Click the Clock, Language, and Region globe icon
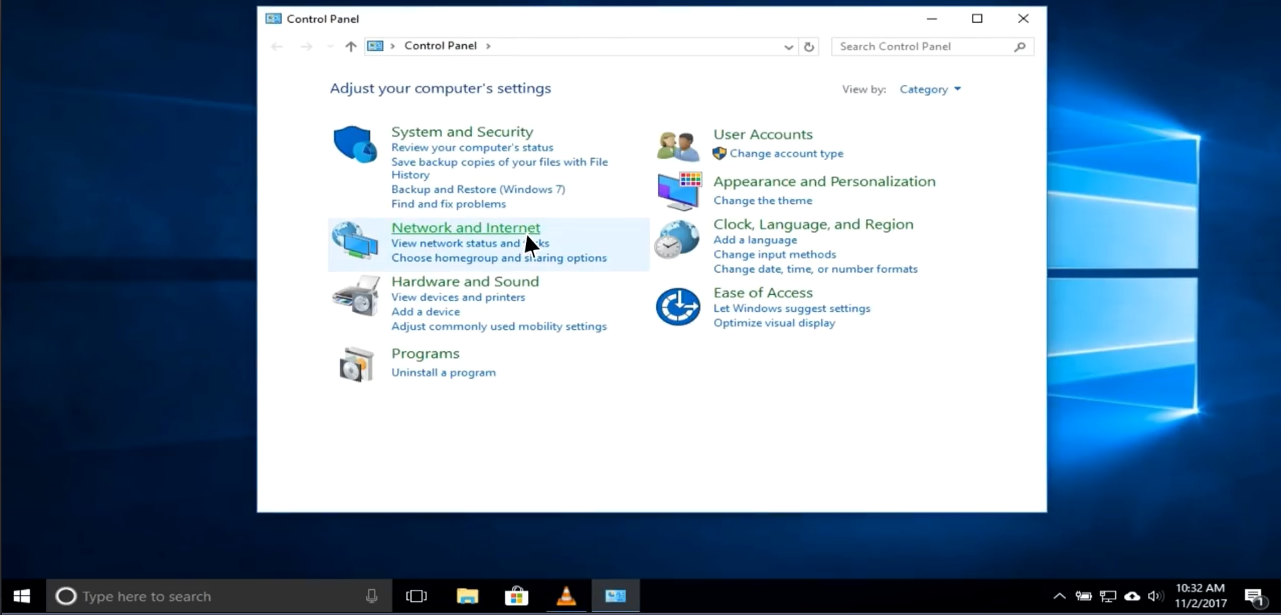Image resolution: width=1281 pixels, height=615 pixels. click(677, 241)
